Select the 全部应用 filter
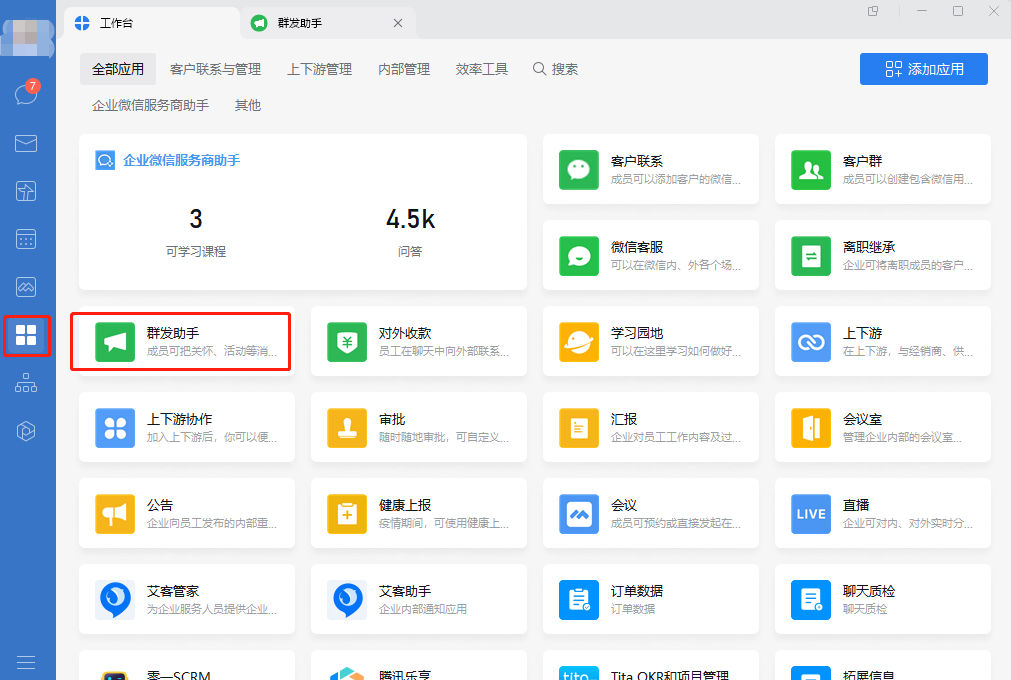Image resolution: width=1011 pixels, height=680 pixels. pos(117,69)
